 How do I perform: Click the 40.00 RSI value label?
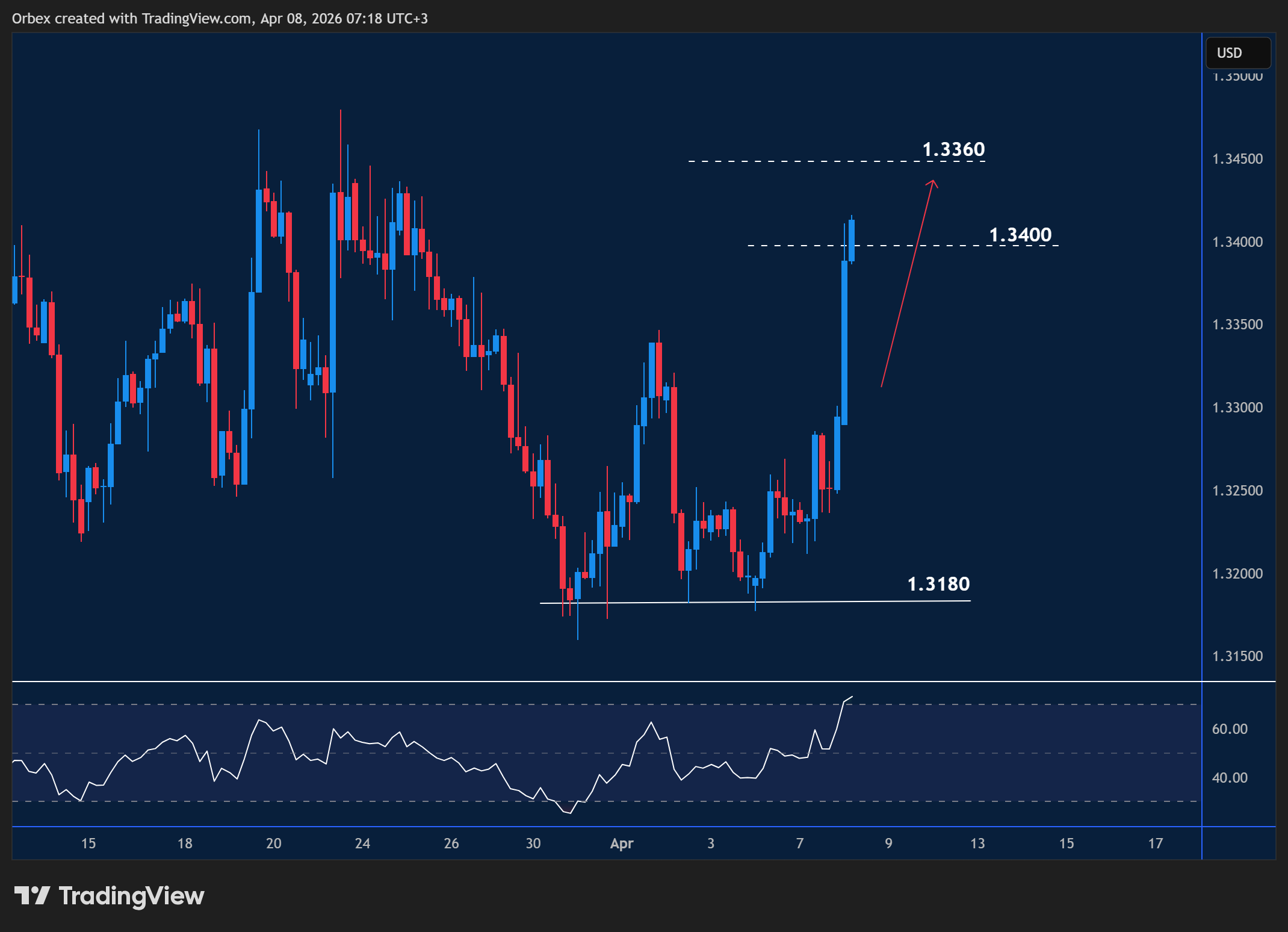coord(1229,777)
